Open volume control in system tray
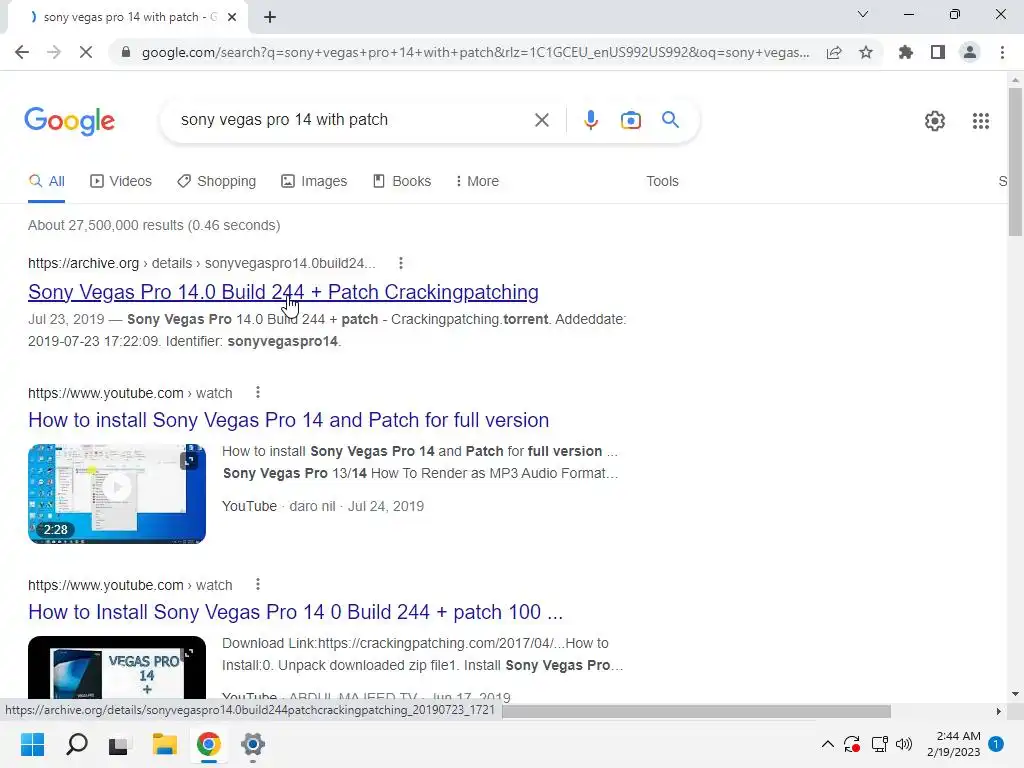This screenshot has width=1024, height=768. click(x=904, y=744)
